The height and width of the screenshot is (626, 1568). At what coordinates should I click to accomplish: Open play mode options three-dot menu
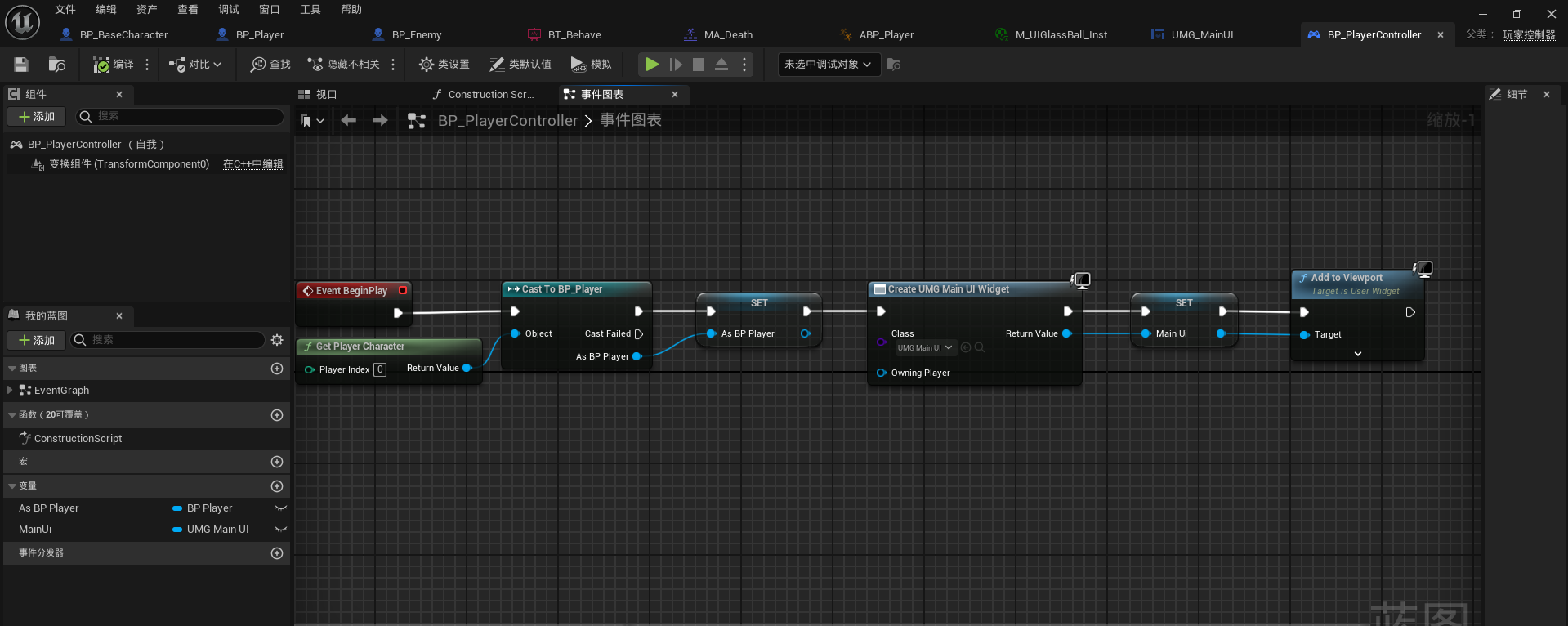(x=744, y=65)
